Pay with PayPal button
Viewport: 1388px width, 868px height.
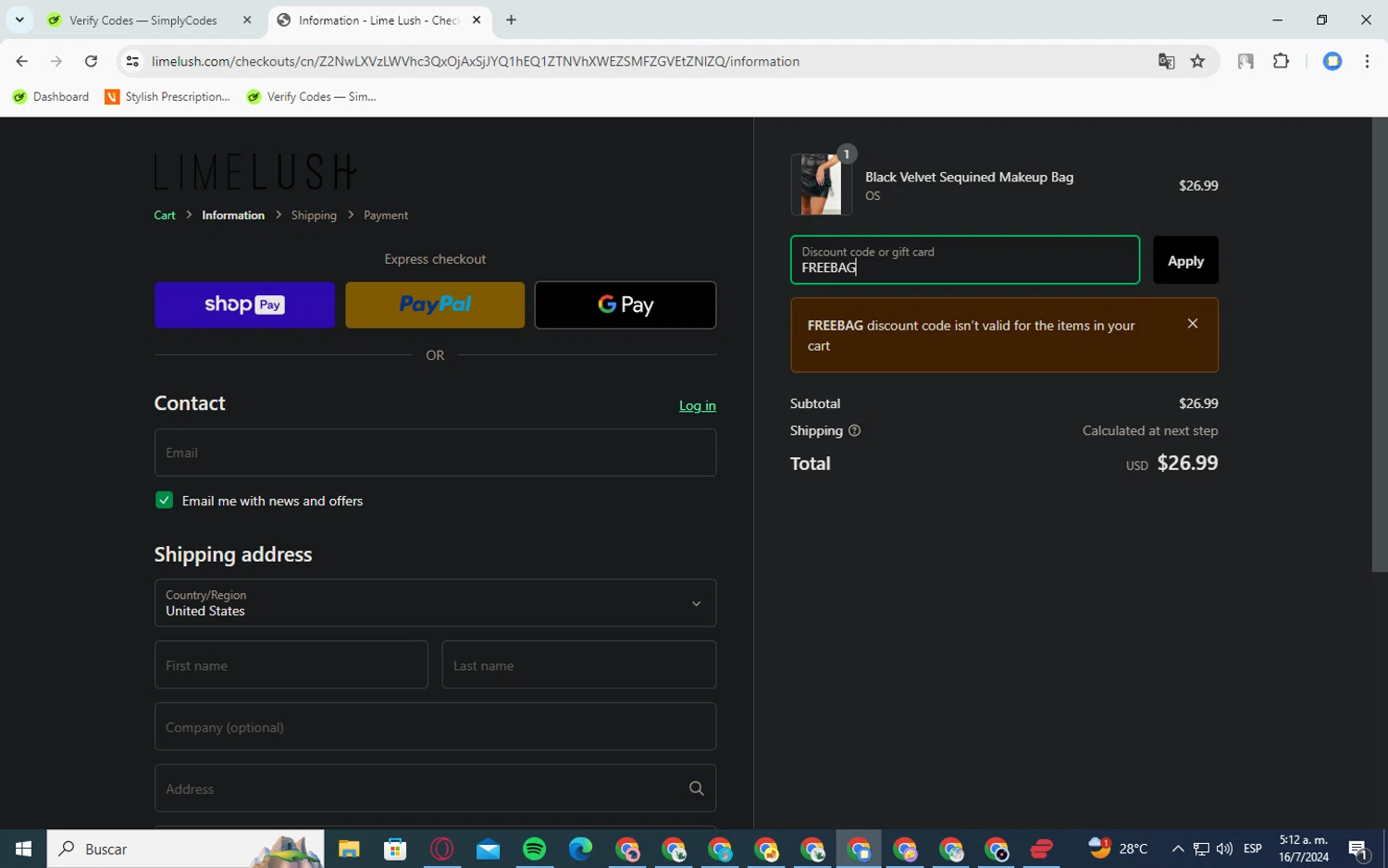point(435,304)
